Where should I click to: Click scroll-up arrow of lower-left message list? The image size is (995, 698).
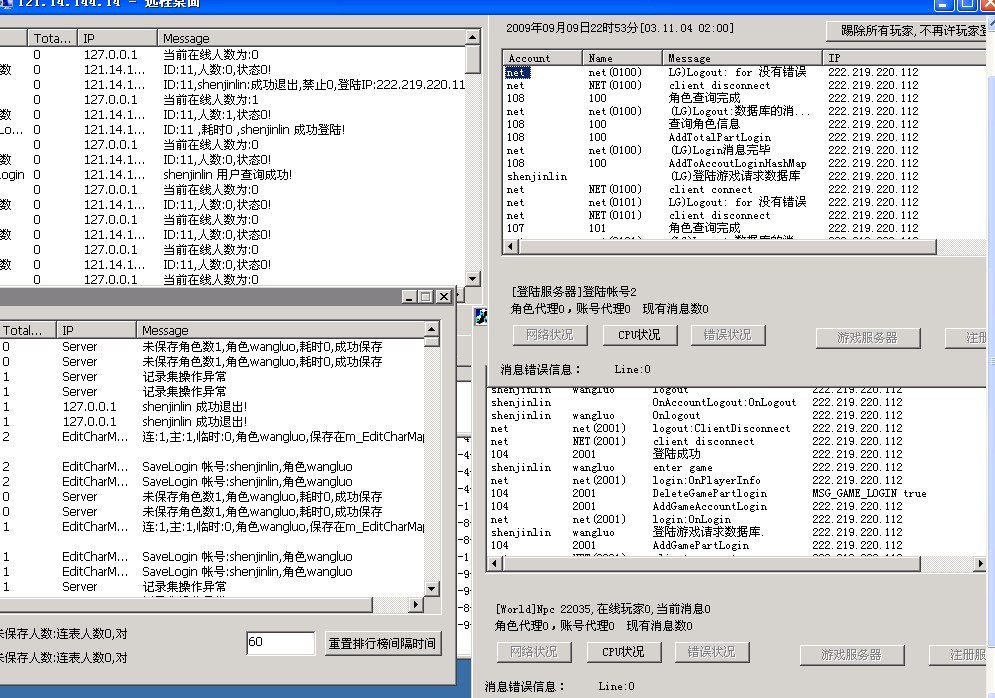coord(432,330)
